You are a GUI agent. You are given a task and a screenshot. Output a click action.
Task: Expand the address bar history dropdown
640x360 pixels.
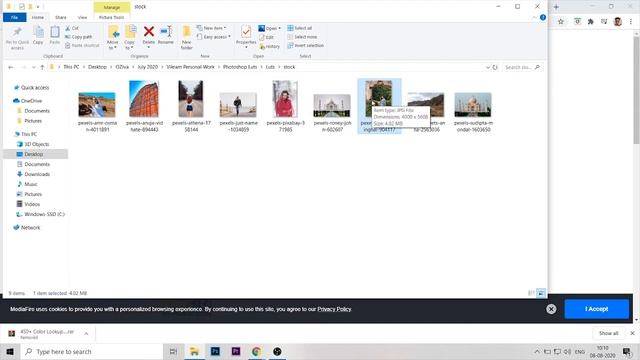pos(487,67)
